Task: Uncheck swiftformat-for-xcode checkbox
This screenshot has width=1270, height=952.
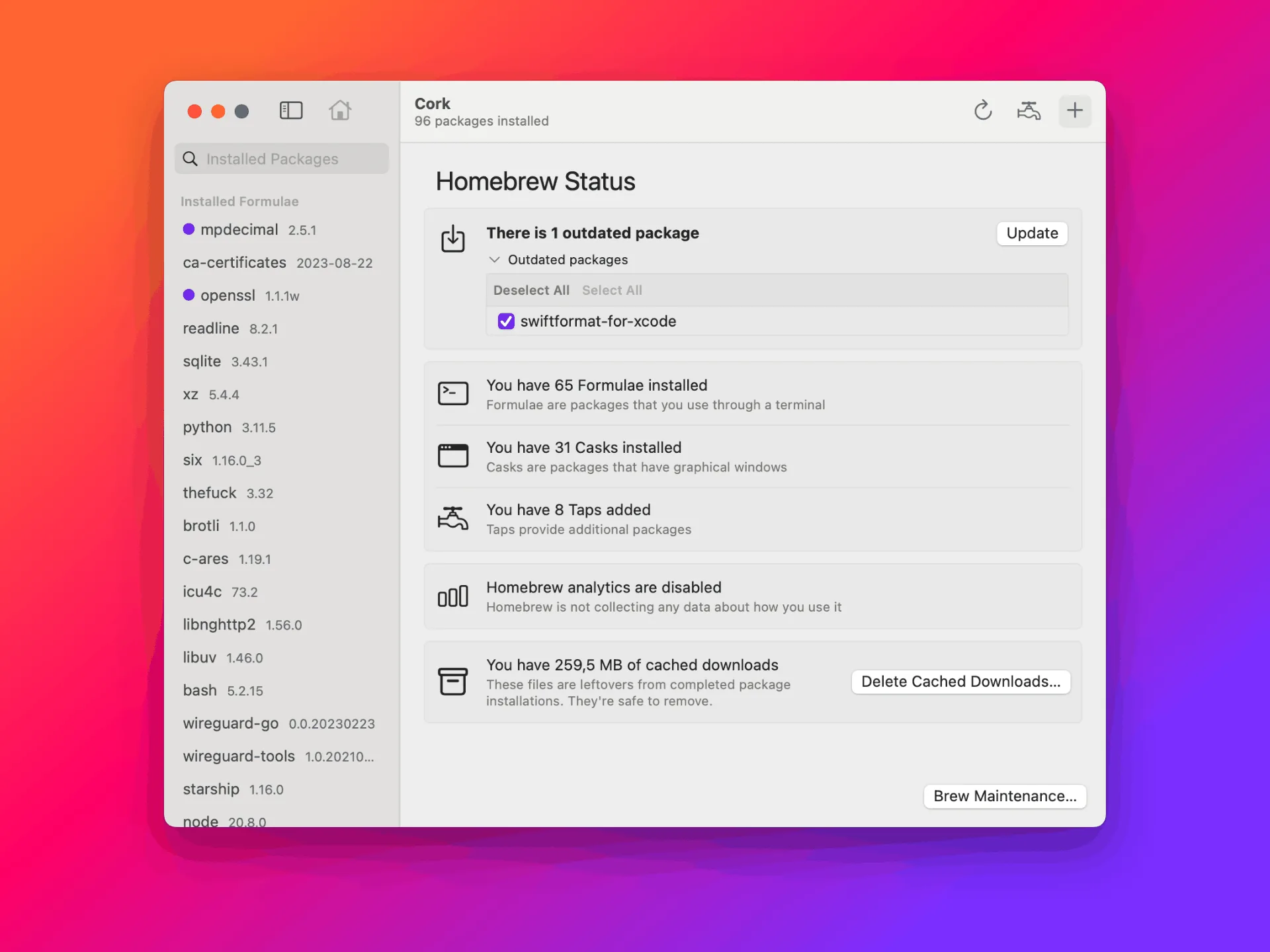Action: point(506,321)
